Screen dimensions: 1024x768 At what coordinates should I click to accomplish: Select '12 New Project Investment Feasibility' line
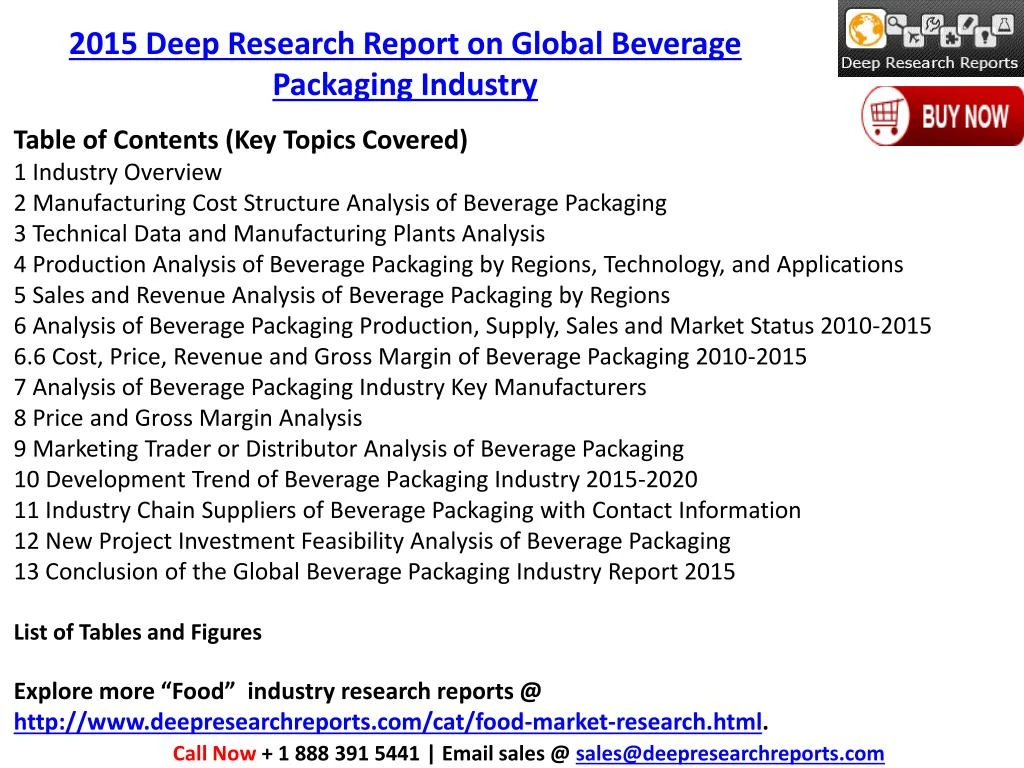tap(372, 541)
